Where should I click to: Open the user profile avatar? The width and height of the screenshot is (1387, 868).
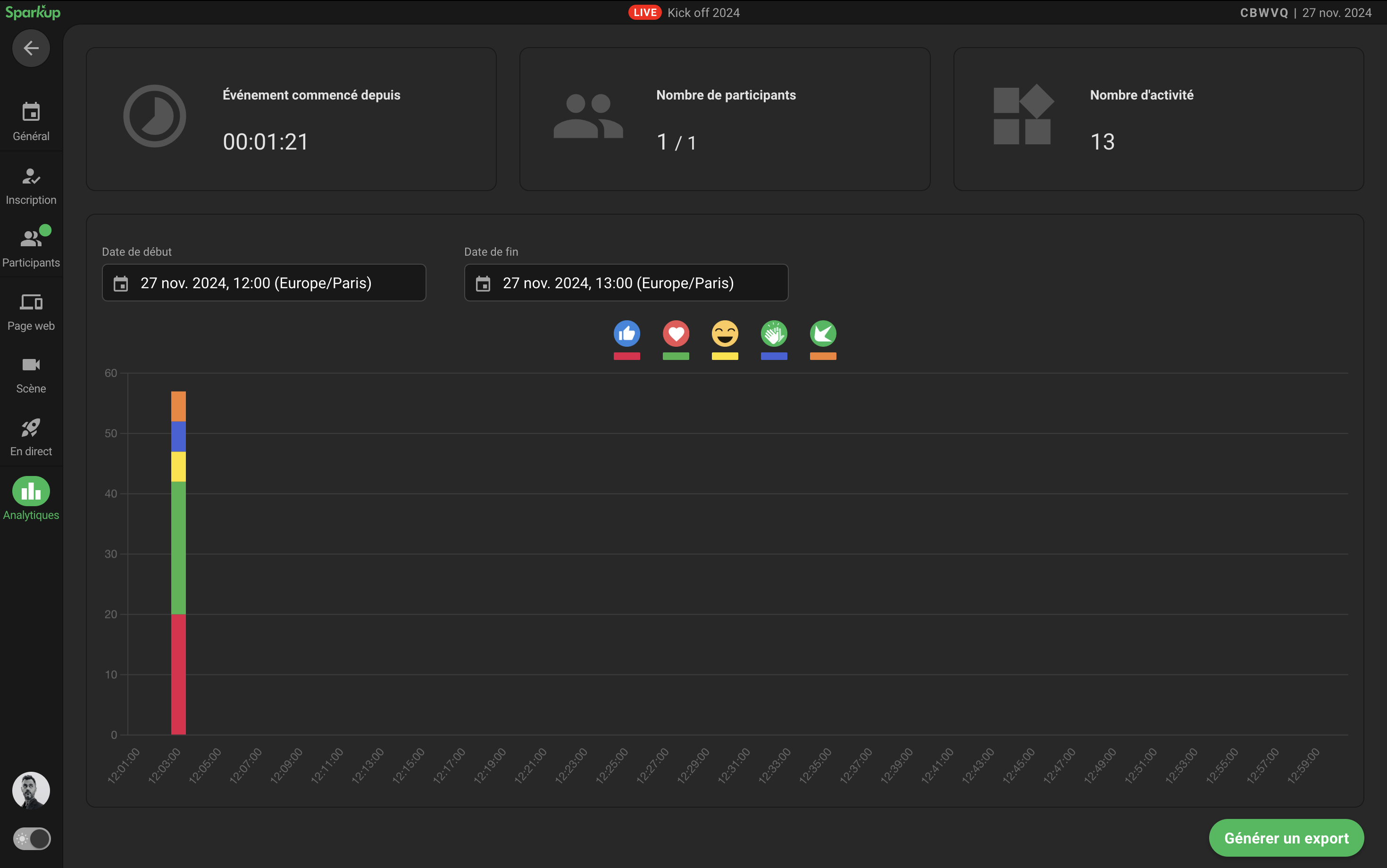pyautogui.click(x=31, y=790)
